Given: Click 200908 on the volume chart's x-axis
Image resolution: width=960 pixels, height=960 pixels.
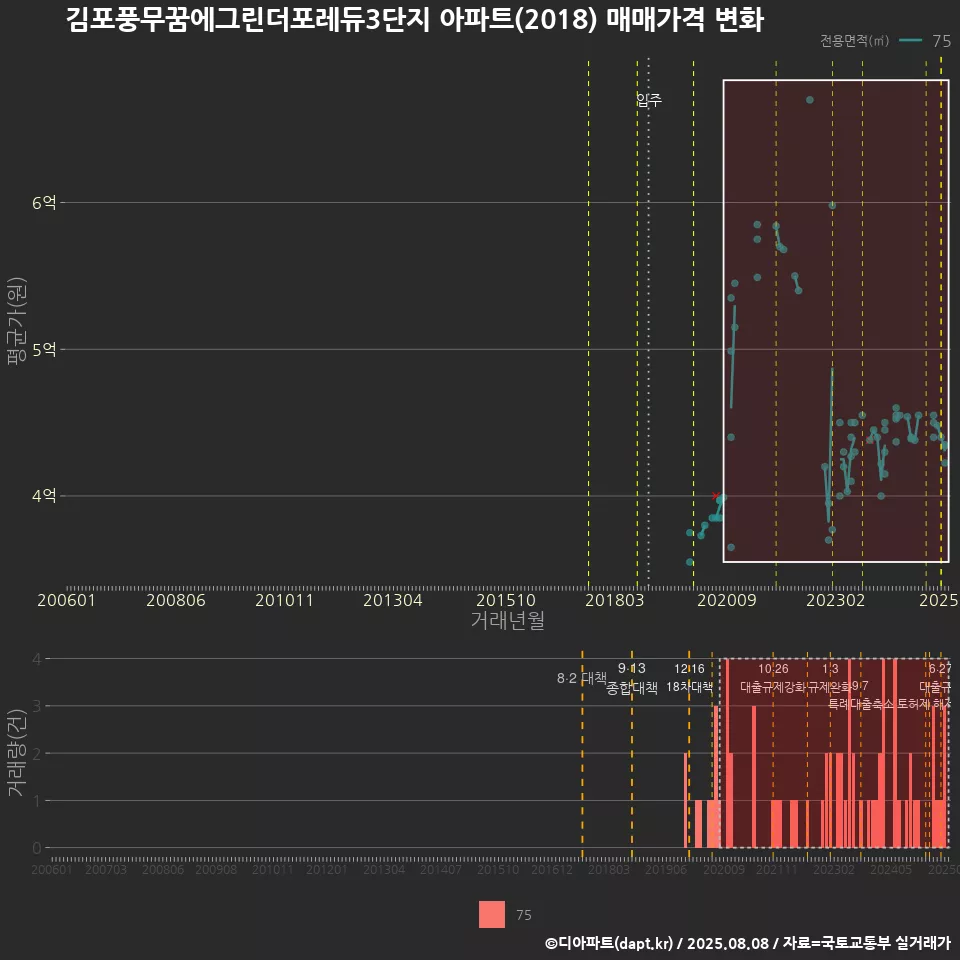Looking at the screenshot, I should click(x=216, y=869).
